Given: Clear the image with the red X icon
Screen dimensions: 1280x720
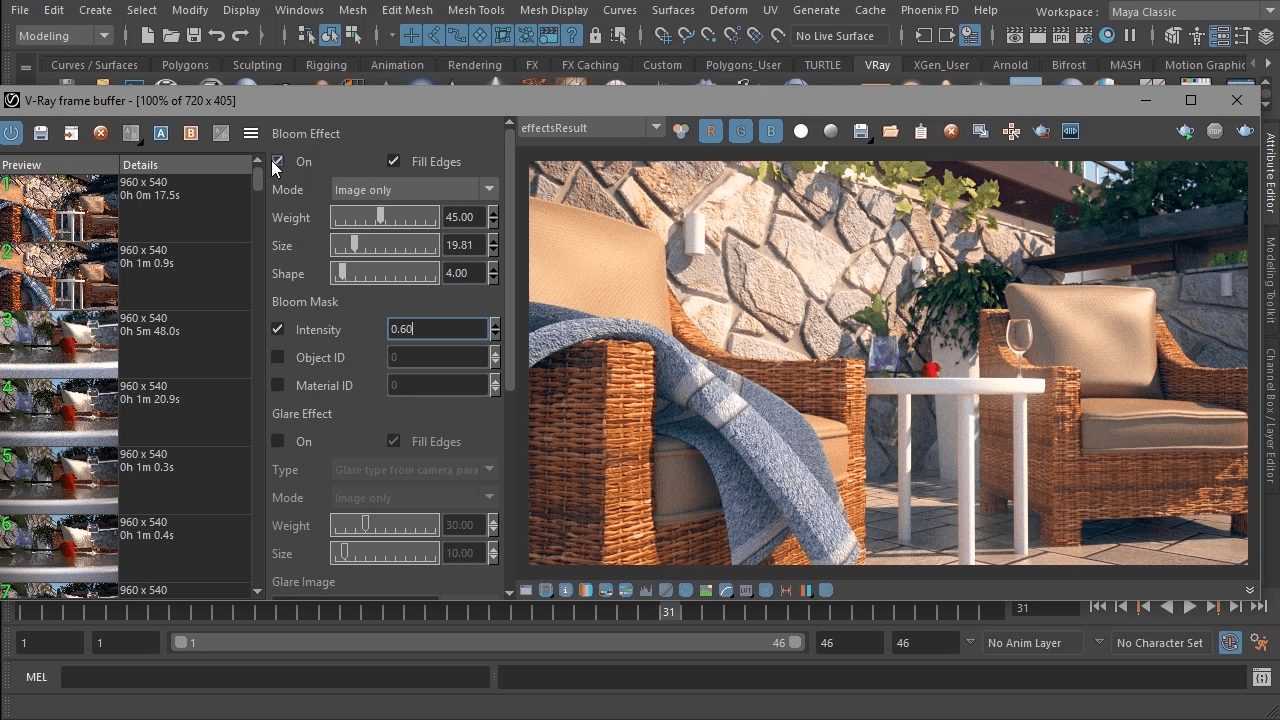Looking at the screenshot, I should coord(950,131).
